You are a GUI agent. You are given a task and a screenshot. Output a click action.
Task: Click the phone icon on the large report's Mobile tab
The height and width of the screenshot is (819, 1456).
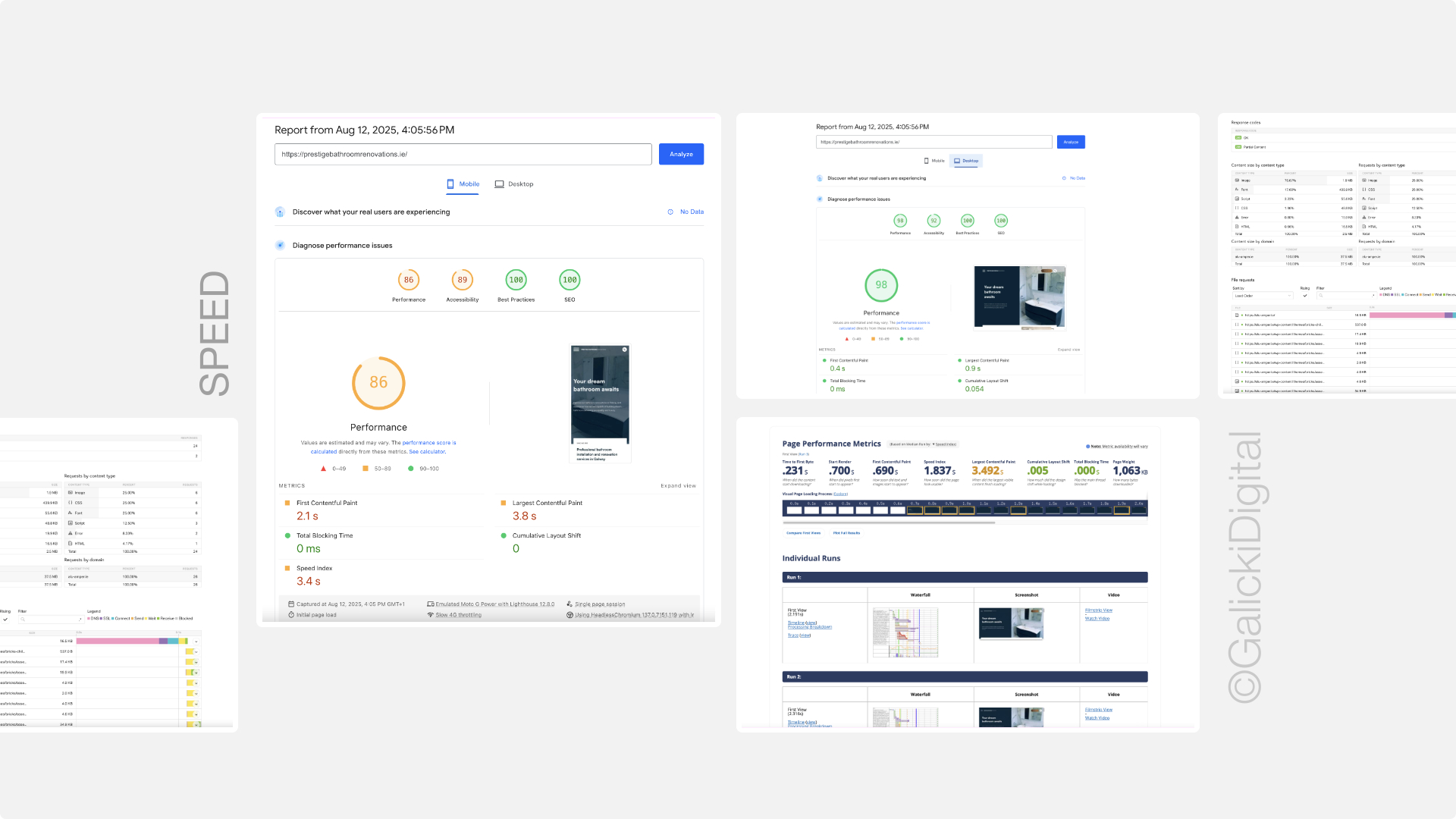[x=450, y=184]
